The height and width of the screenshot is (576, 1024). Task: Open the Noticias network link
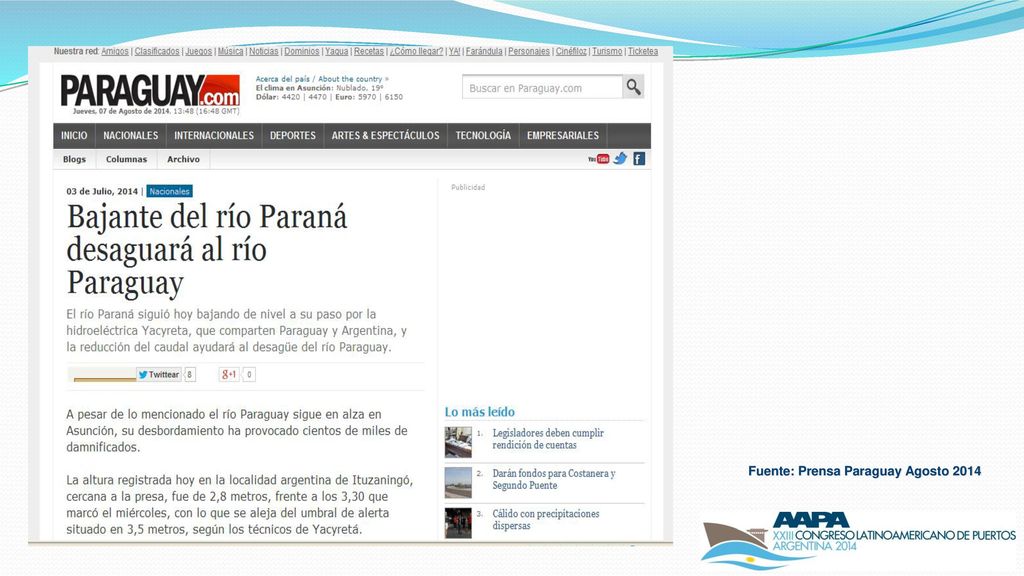click(264, 51)
